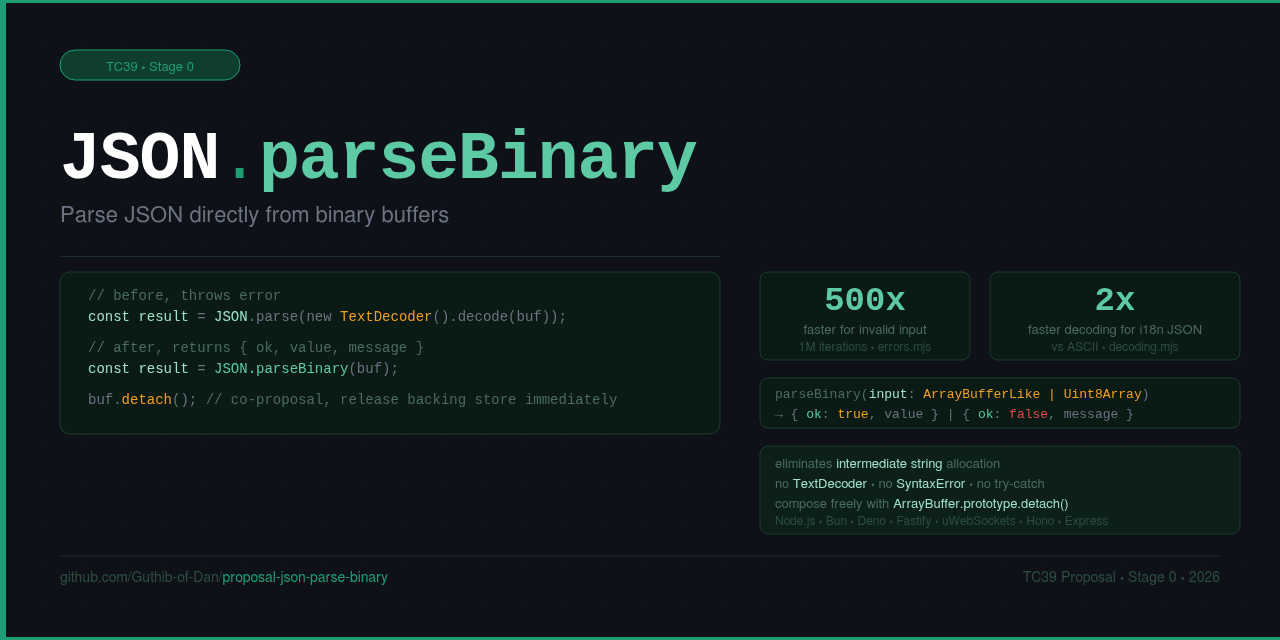The height and width of the screenshot is (640, 1280).
Task: Select the TextDecoder token in the code block
Action: [x=384, y=316]
